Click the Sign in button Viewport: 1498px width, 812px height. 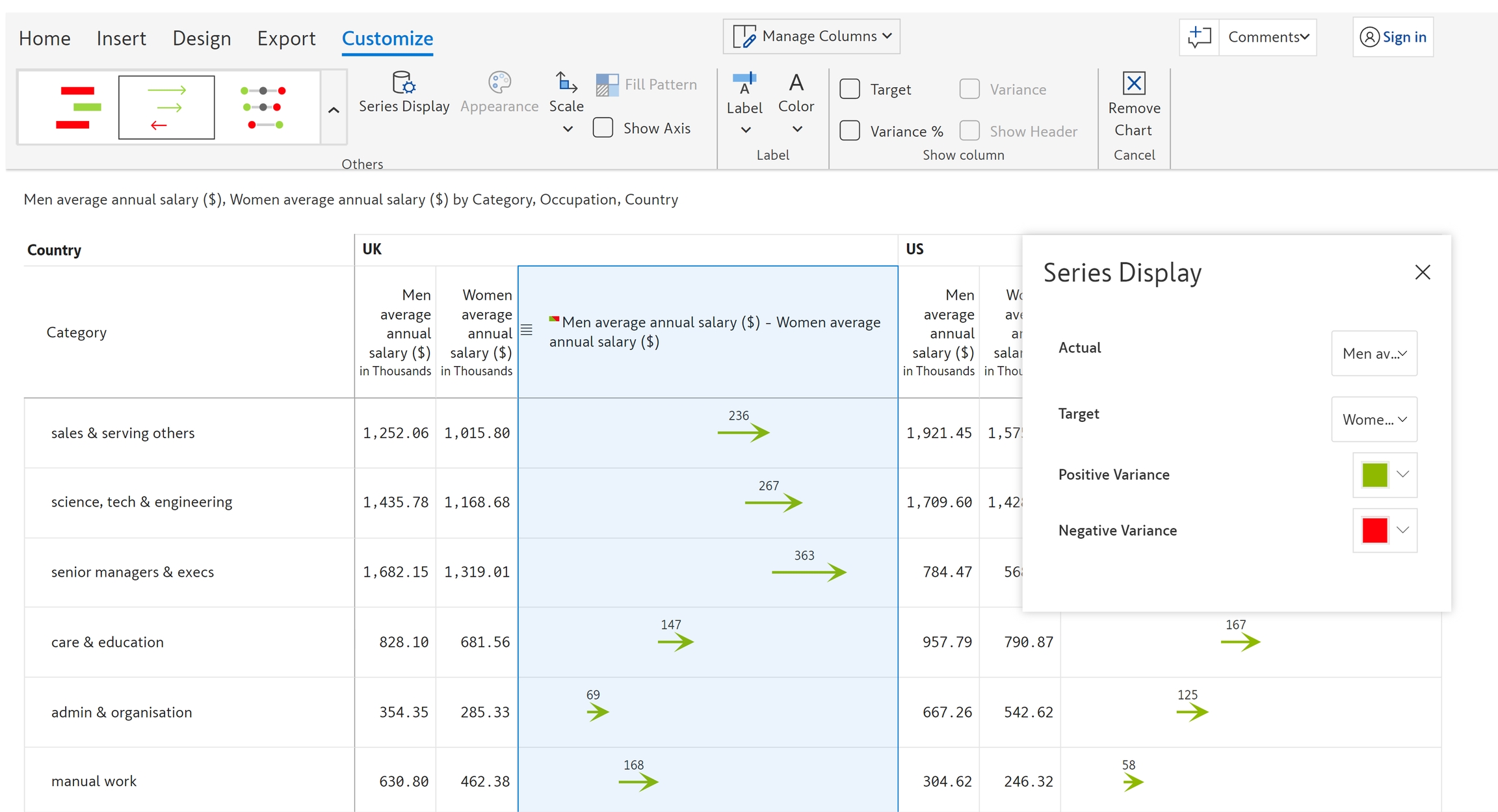click(x=1393, y=37)
